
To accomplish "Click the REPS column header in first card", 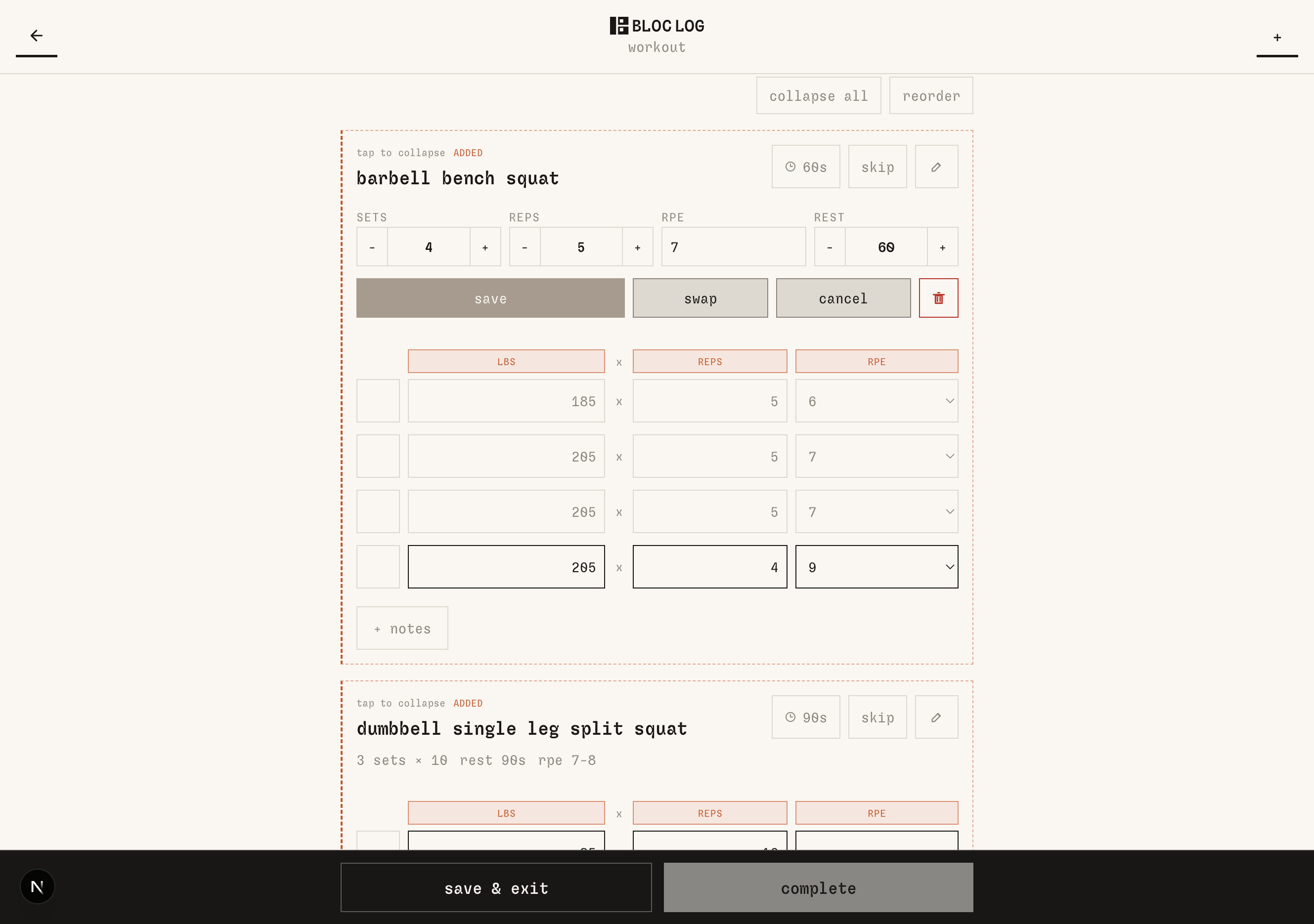I will [x=710, y=362].
